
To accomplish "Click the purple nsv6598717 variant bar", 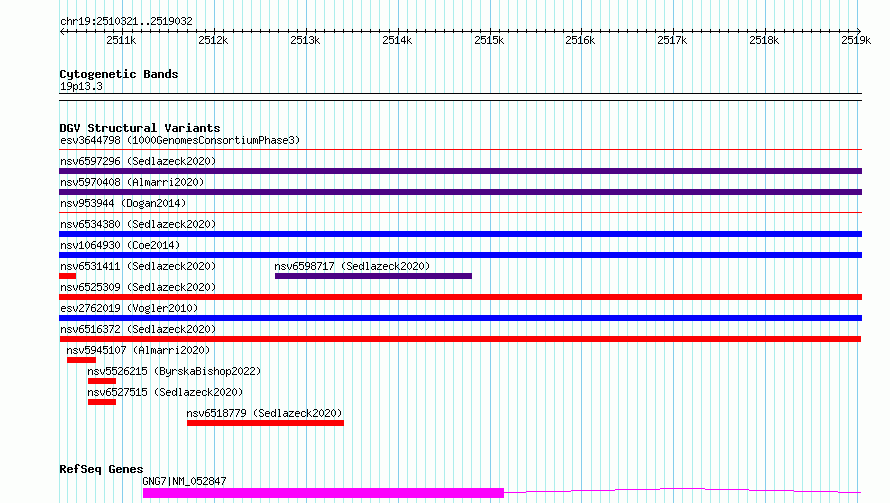I will 373,276.
